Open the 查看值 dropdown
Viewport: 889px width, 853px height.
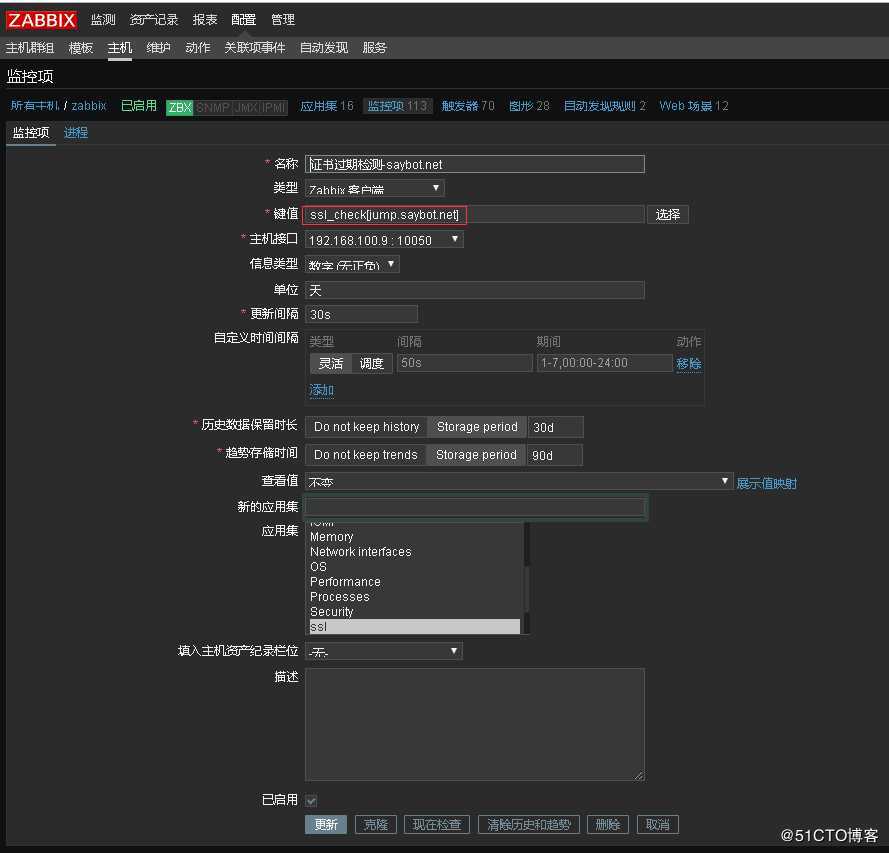(518, 481)
